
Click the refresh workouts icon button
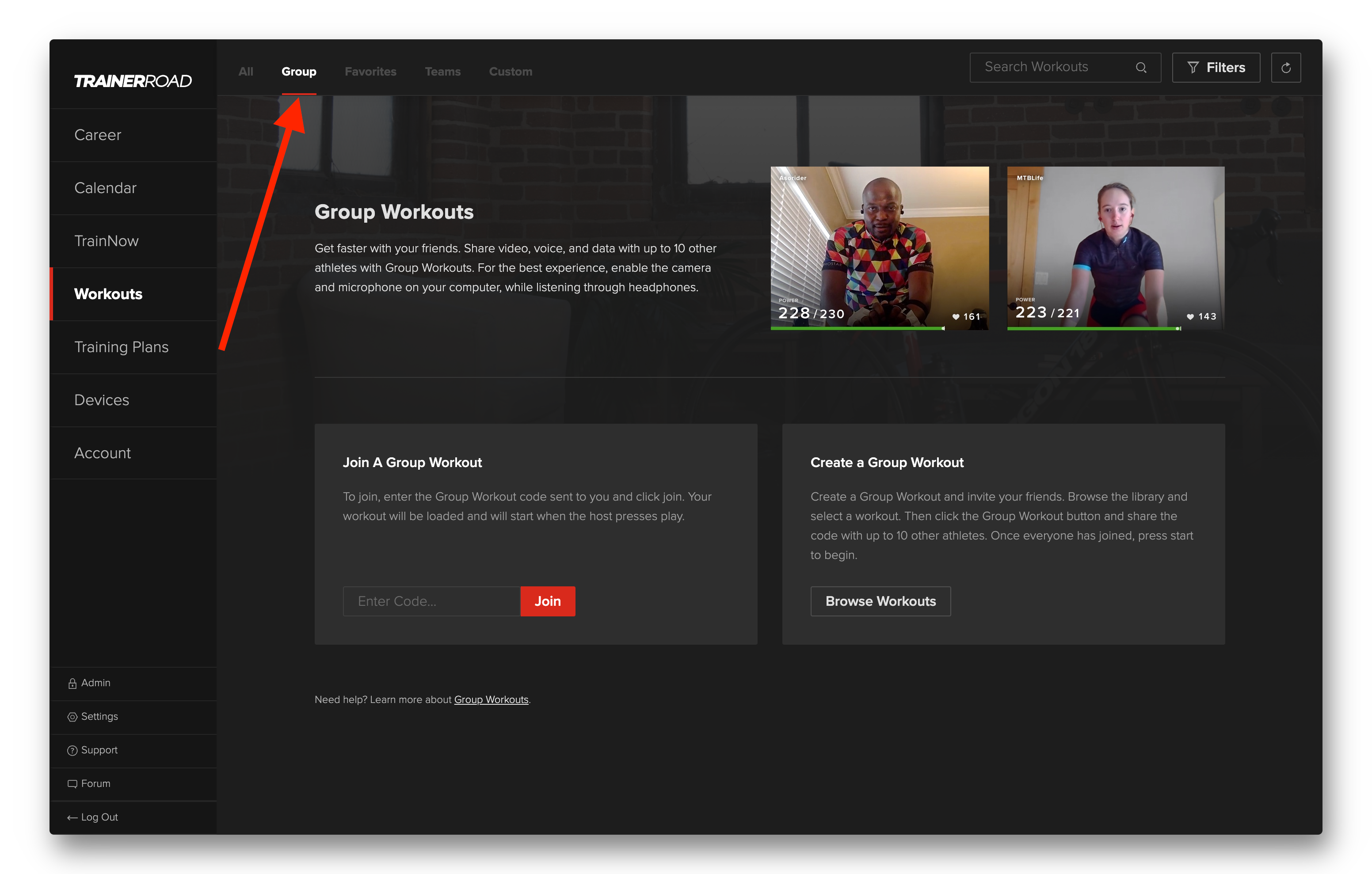(x=1285, y=68)
